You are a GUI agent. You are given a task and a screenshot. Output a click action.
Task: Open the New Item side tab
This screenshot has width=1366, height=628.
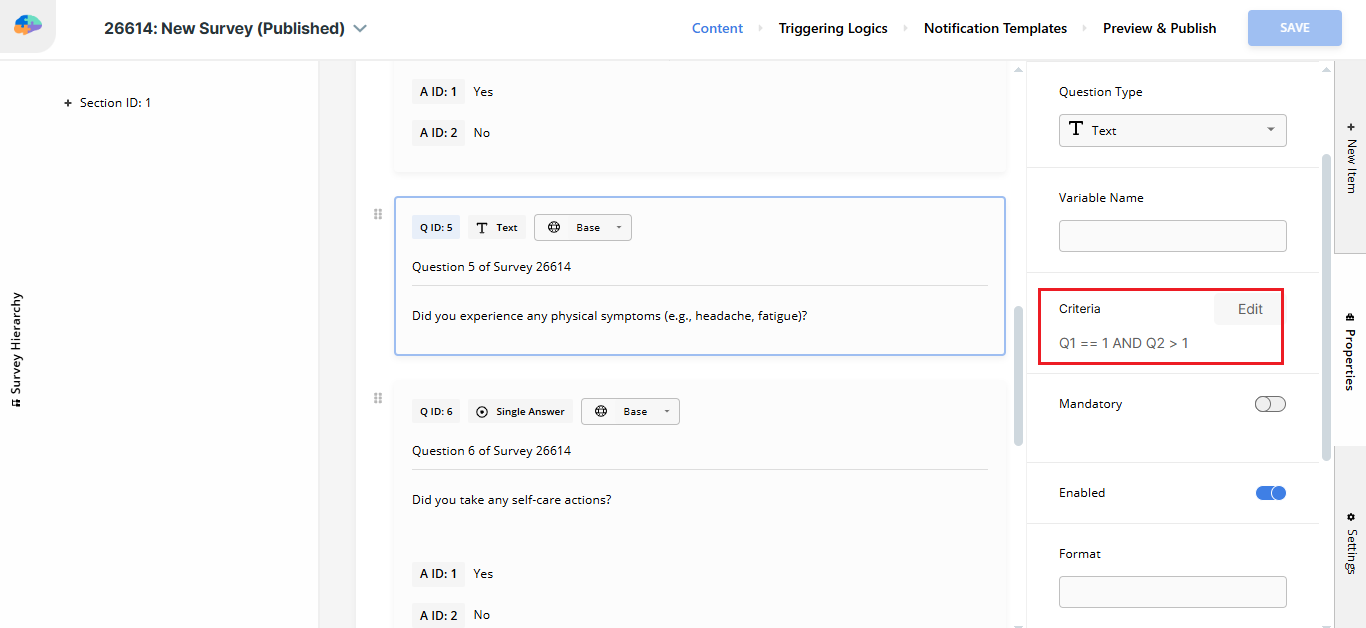pyautogui.click(x=1351, y=159)
